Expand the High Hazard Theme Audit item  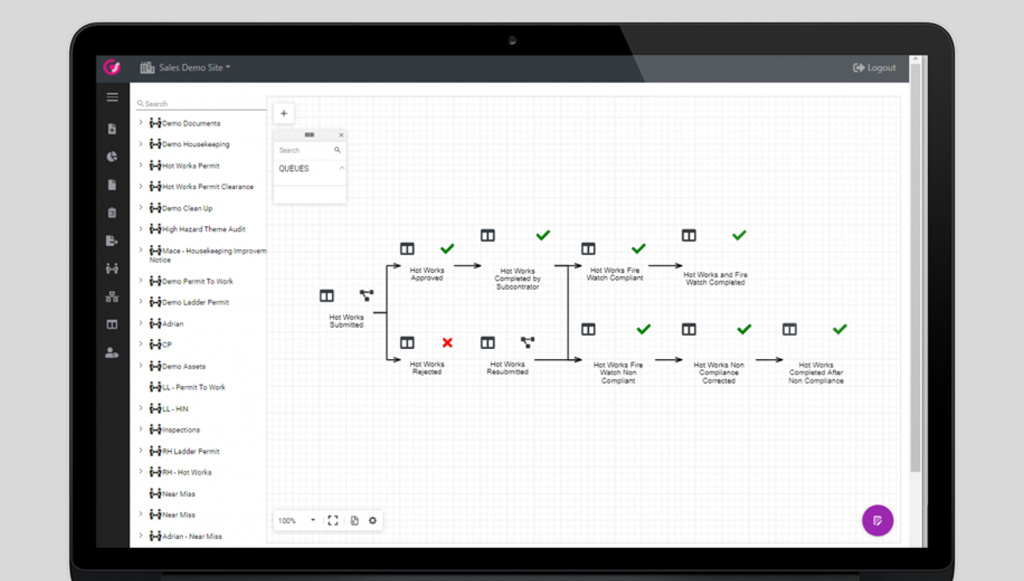(x=140, y=228)
